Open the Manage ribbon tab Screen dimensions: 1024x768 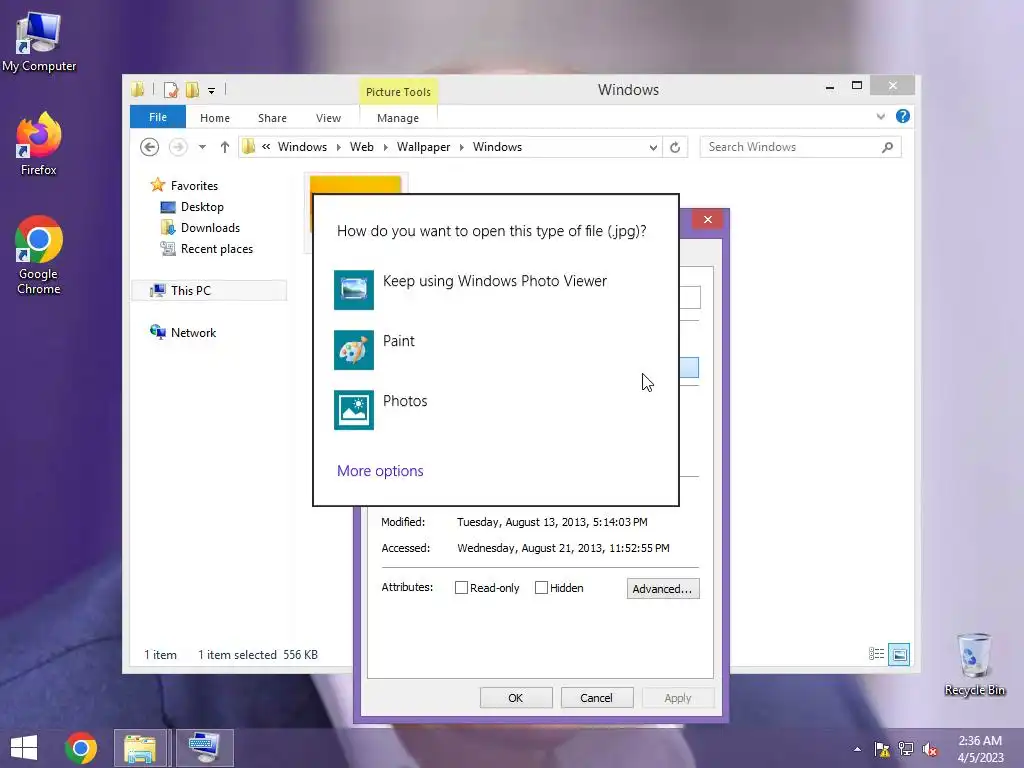pyautogui.click(x=398, y=118)
